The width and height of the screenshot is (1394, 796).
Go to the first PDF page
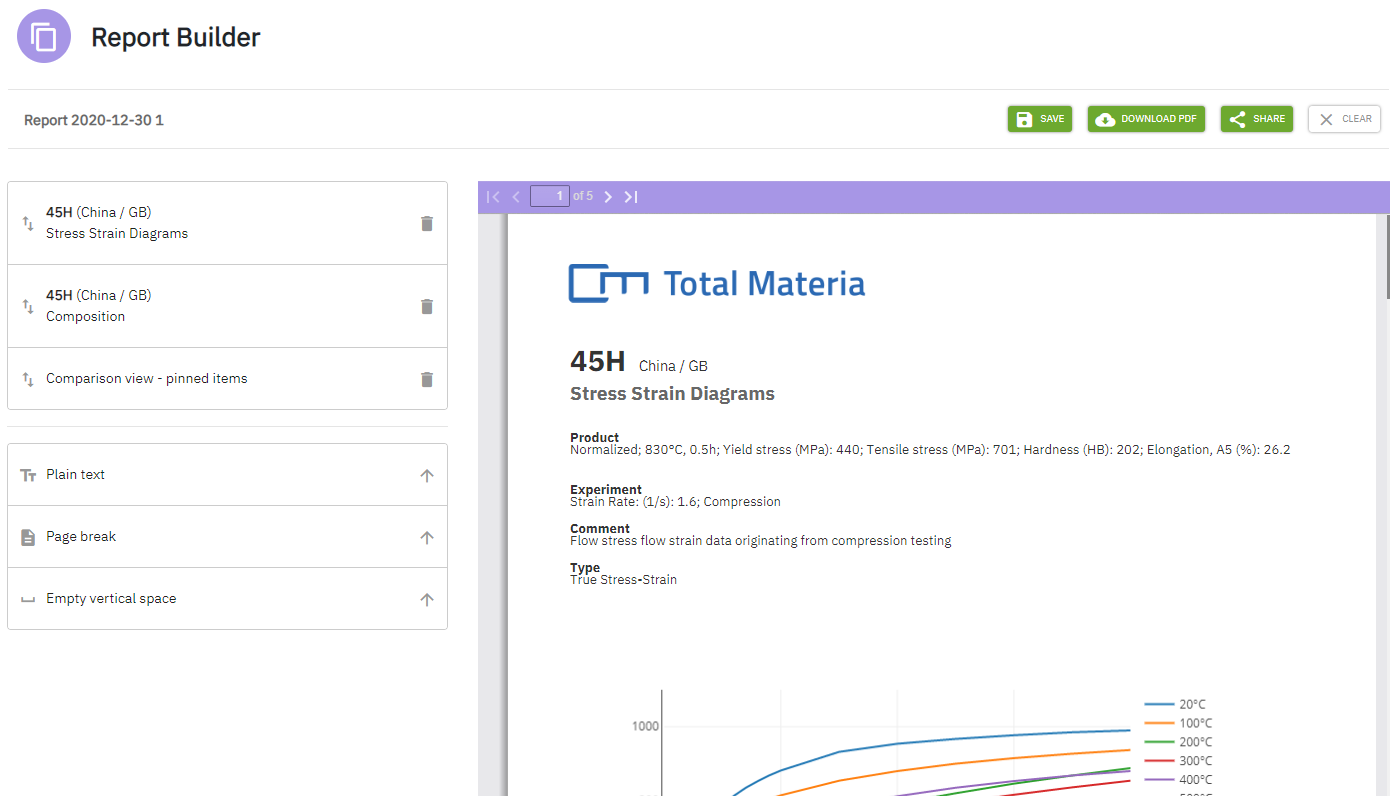coord(492,196)
